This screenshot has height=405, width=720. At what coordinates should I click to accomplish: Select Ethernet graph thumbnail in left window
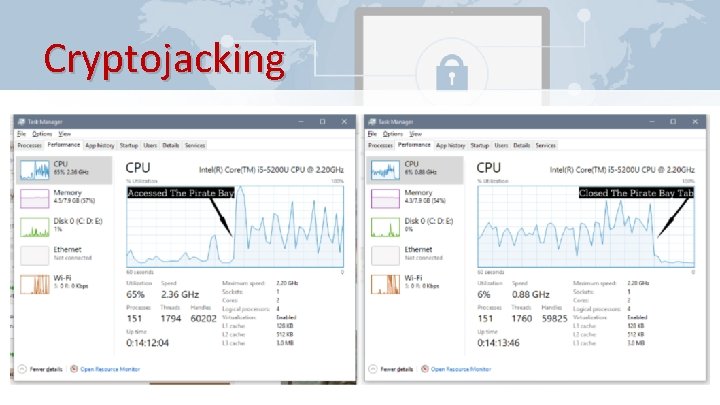coord(34,255)
